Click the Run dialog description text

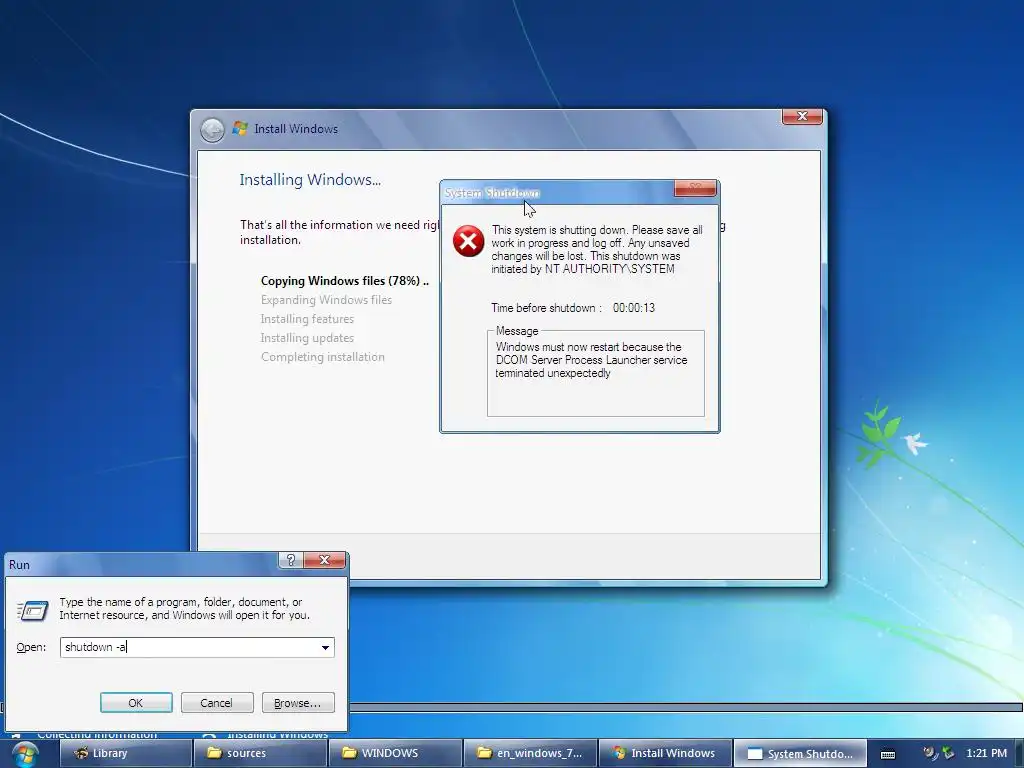(x=184, y=608)
